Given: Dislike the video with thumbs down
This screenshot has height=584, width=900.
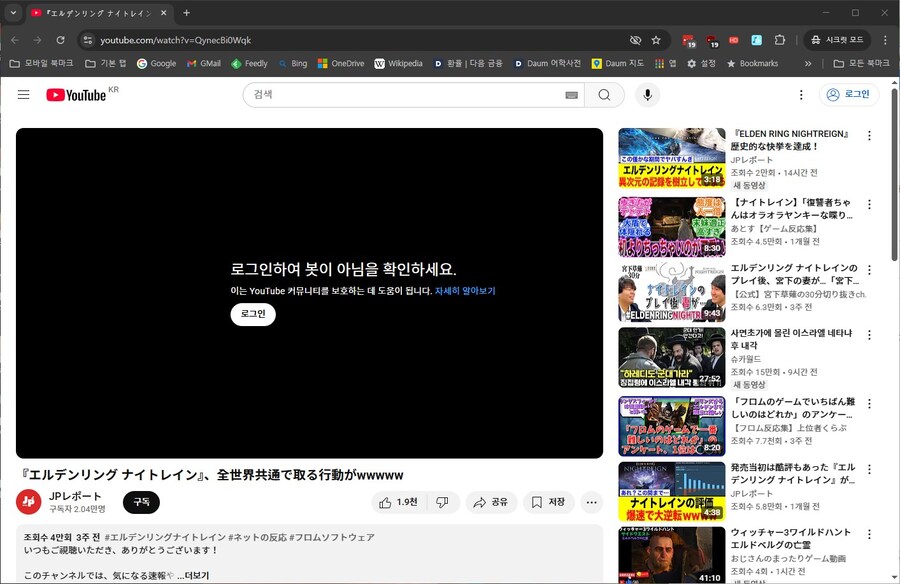Looking at the screenshot, I should click(443, 502).
